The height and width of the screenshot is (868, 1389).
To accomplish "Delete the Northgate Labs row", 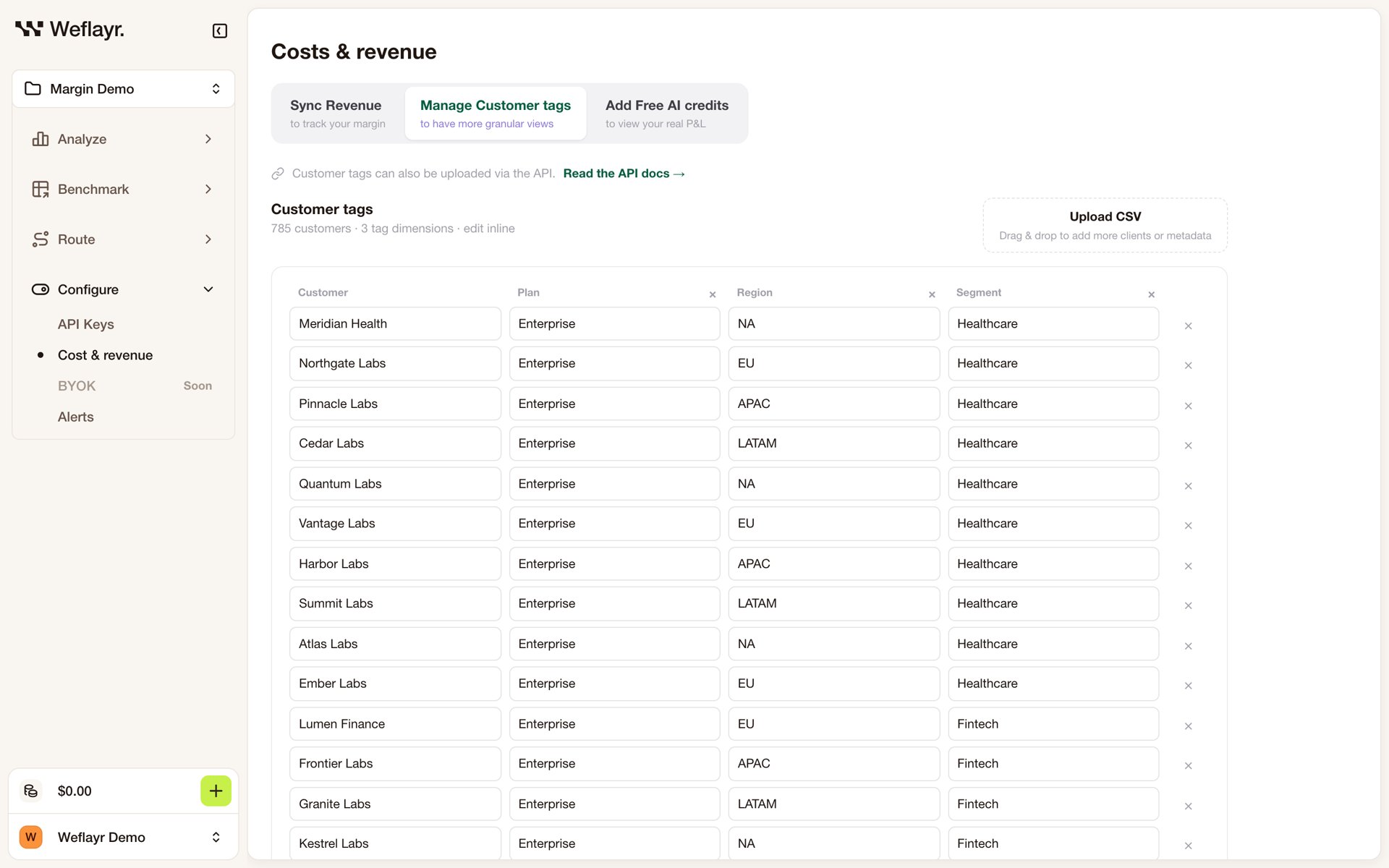I will [x=1188, y=366].
